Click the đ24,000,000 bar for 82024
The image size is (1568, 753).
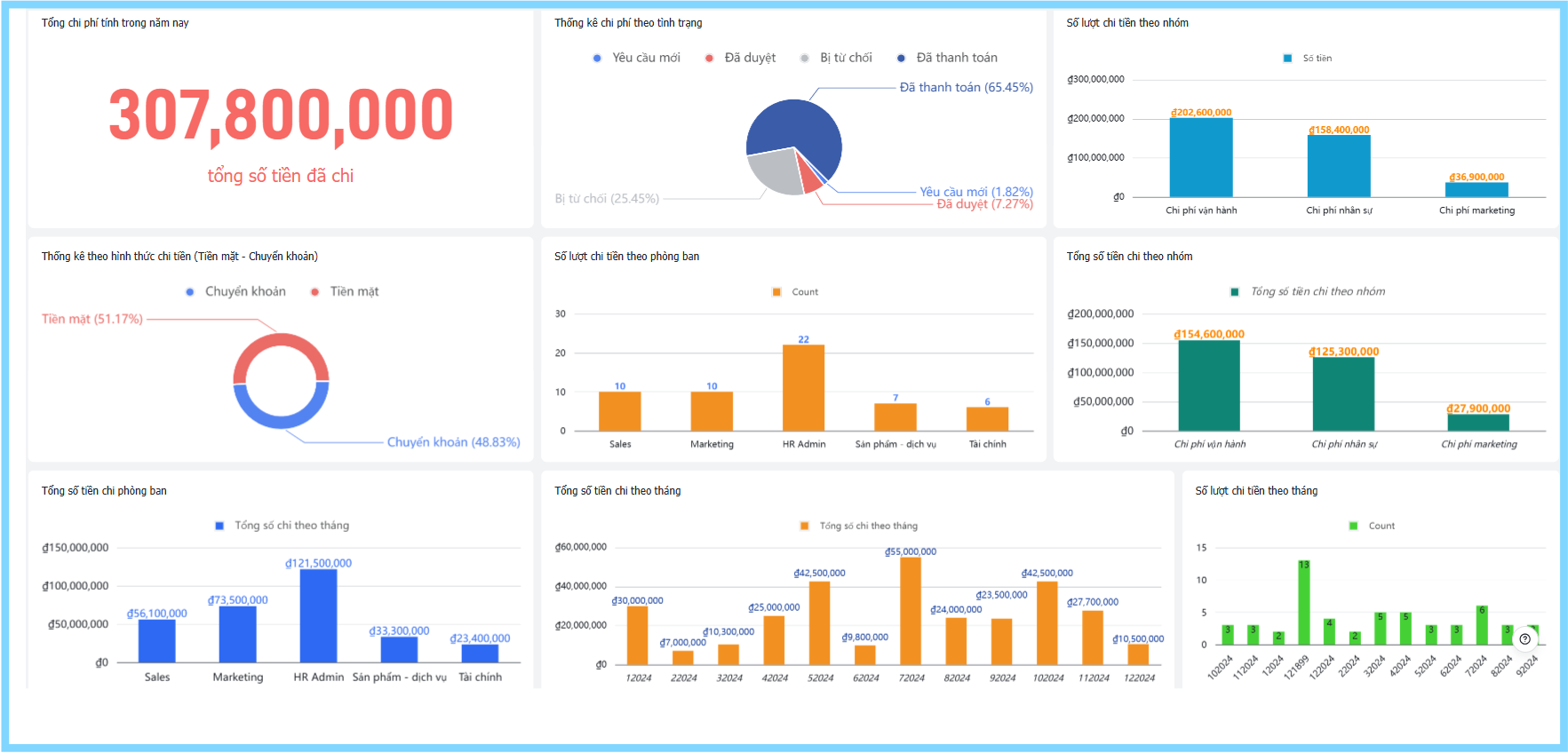(x=956, y=641)
